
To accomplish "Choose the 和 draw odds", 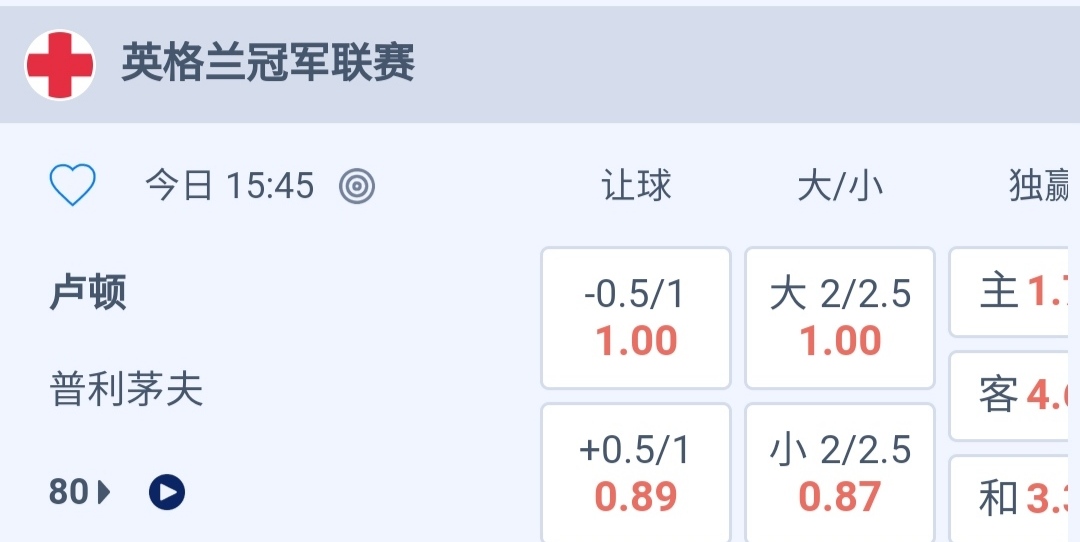I will click(1015, 498).
